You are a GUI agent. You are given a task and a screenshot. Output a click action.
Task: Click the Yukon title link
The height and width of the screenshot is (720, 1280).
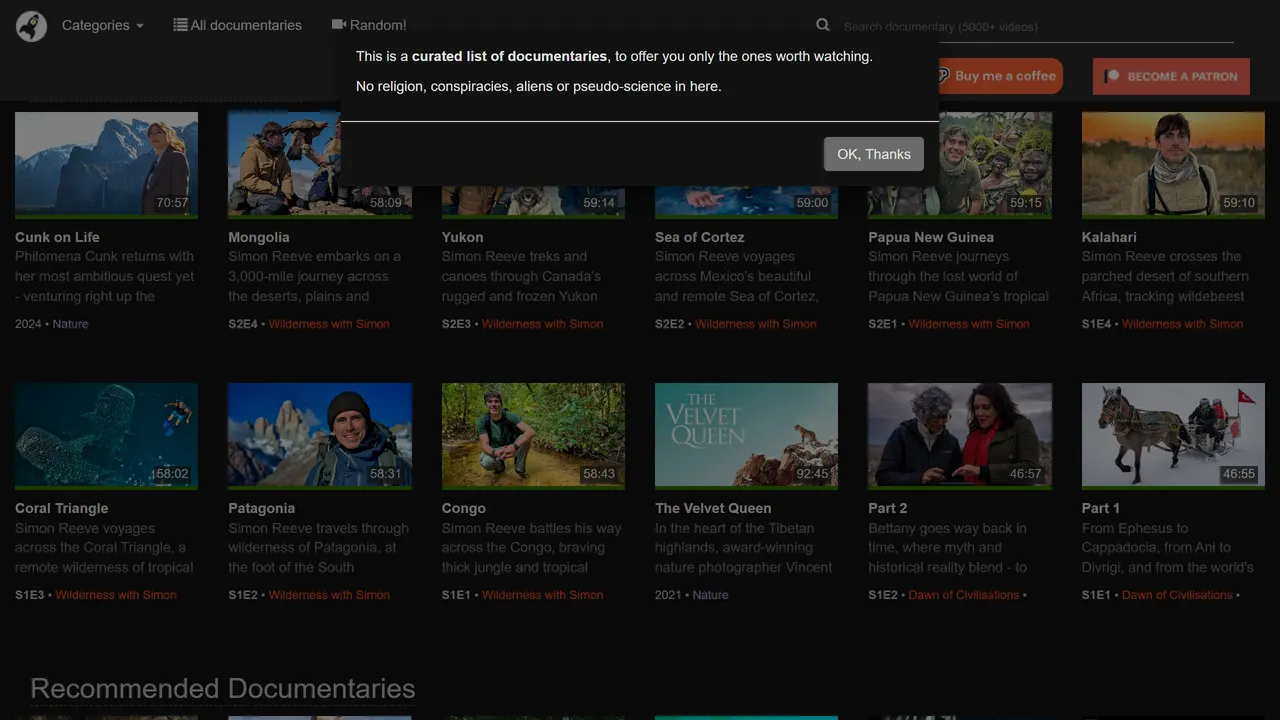[x=462, y=237]
